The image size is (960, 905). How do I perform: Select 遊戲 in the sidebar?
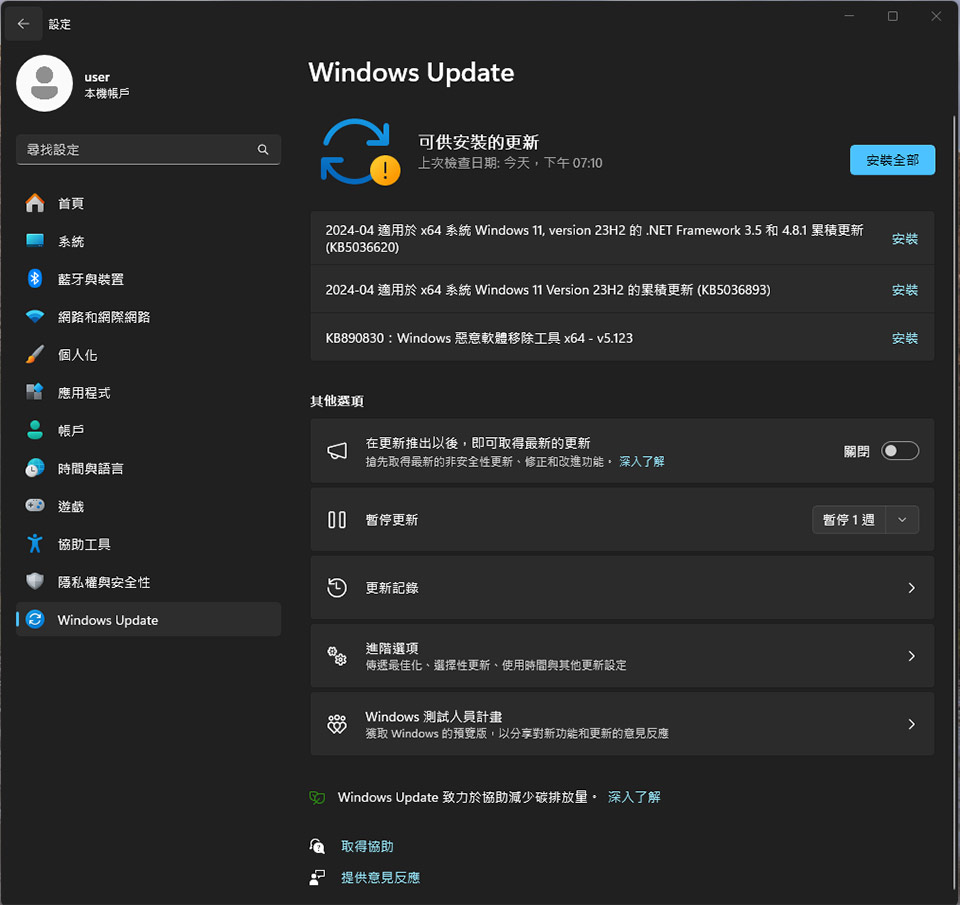coord(149,506)
